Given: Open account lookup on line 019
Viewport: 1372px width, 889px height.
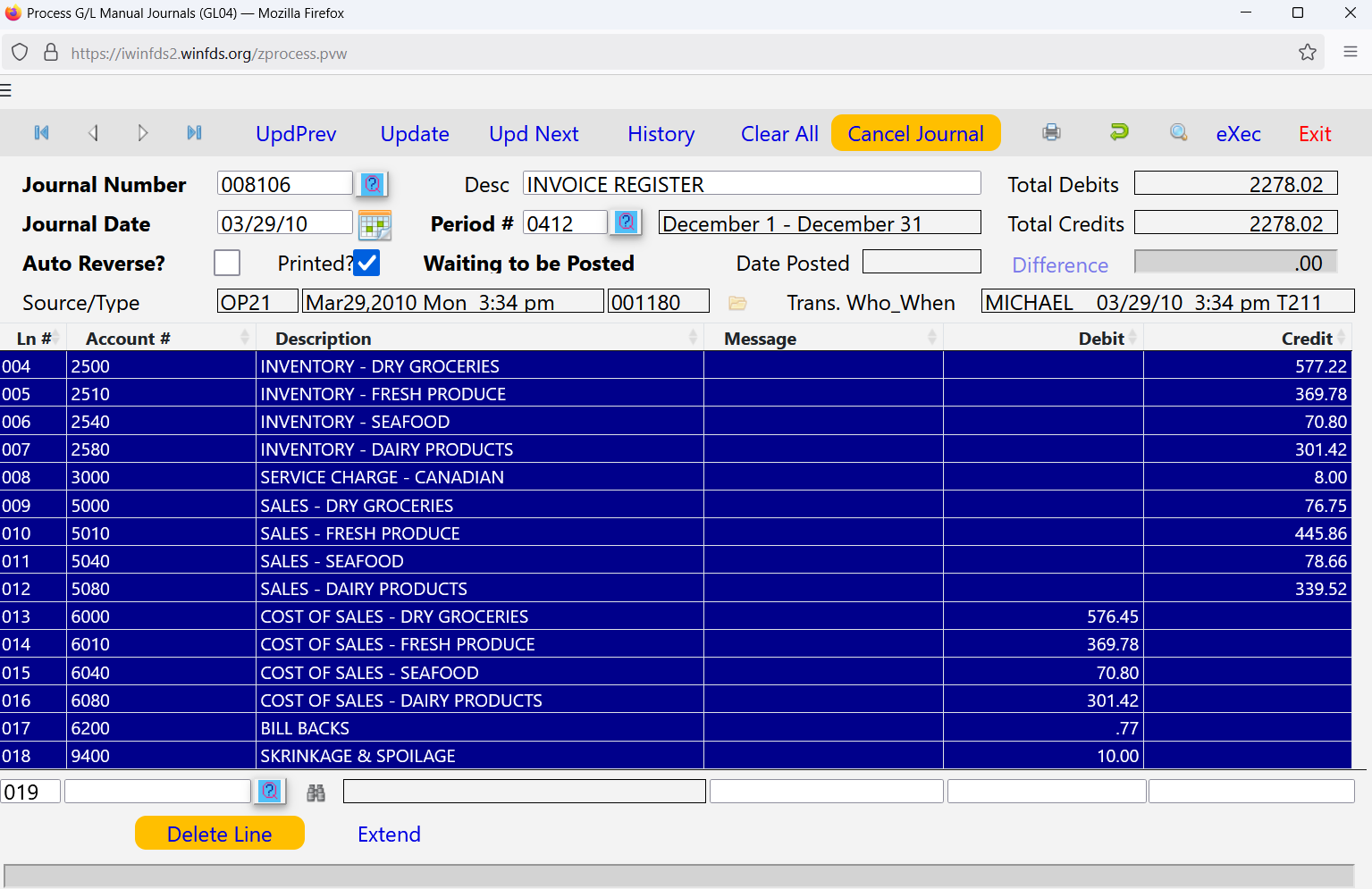Looking at the screenshot, I should 269,791.
